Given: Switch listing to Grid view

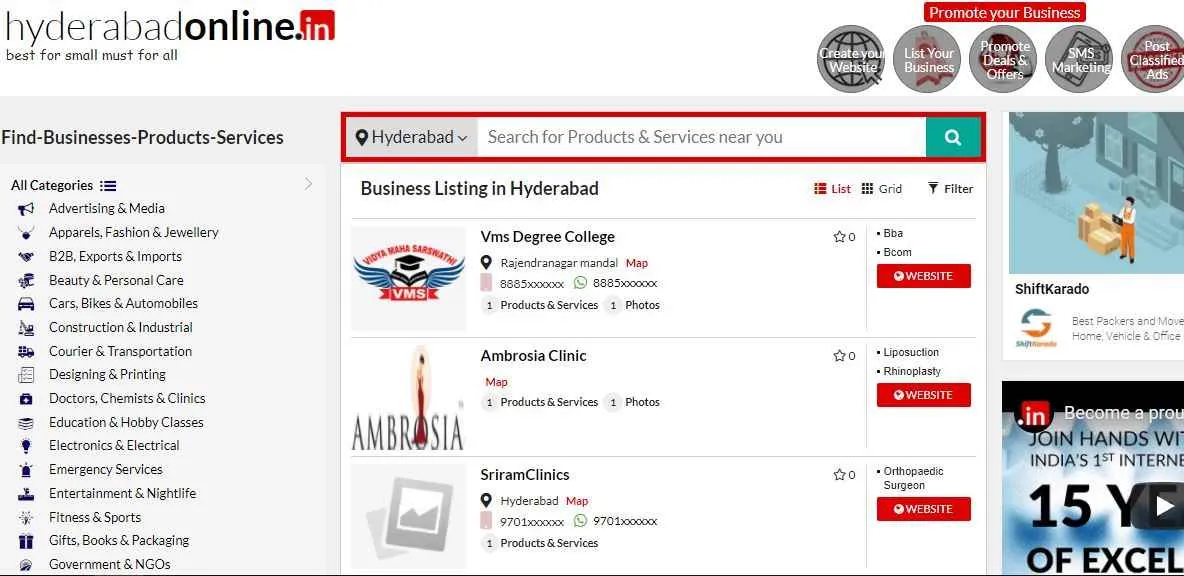Looking at the screenshot, I should [882, 189].
